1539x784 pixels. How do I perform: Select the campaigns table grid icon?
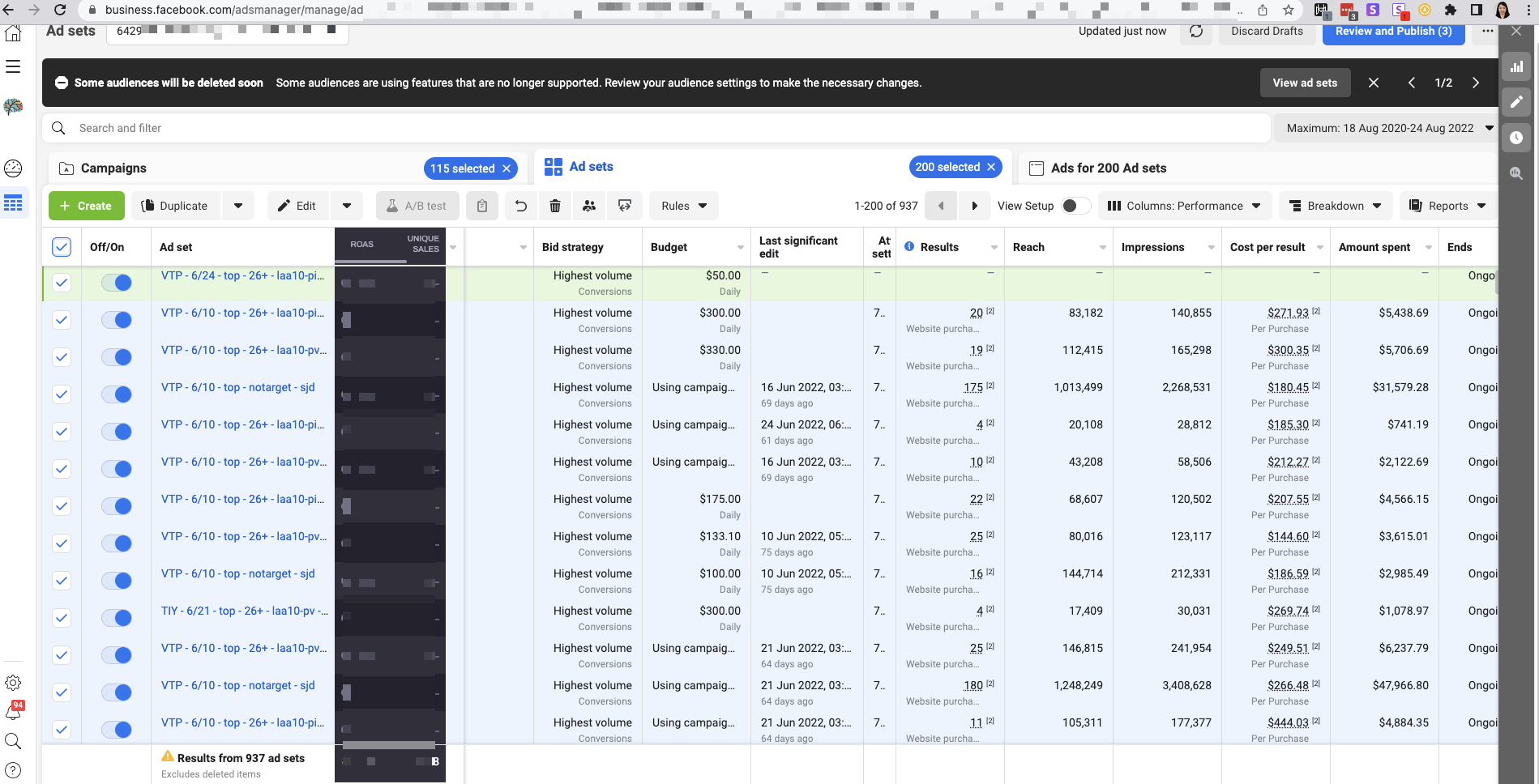[13, 202]
